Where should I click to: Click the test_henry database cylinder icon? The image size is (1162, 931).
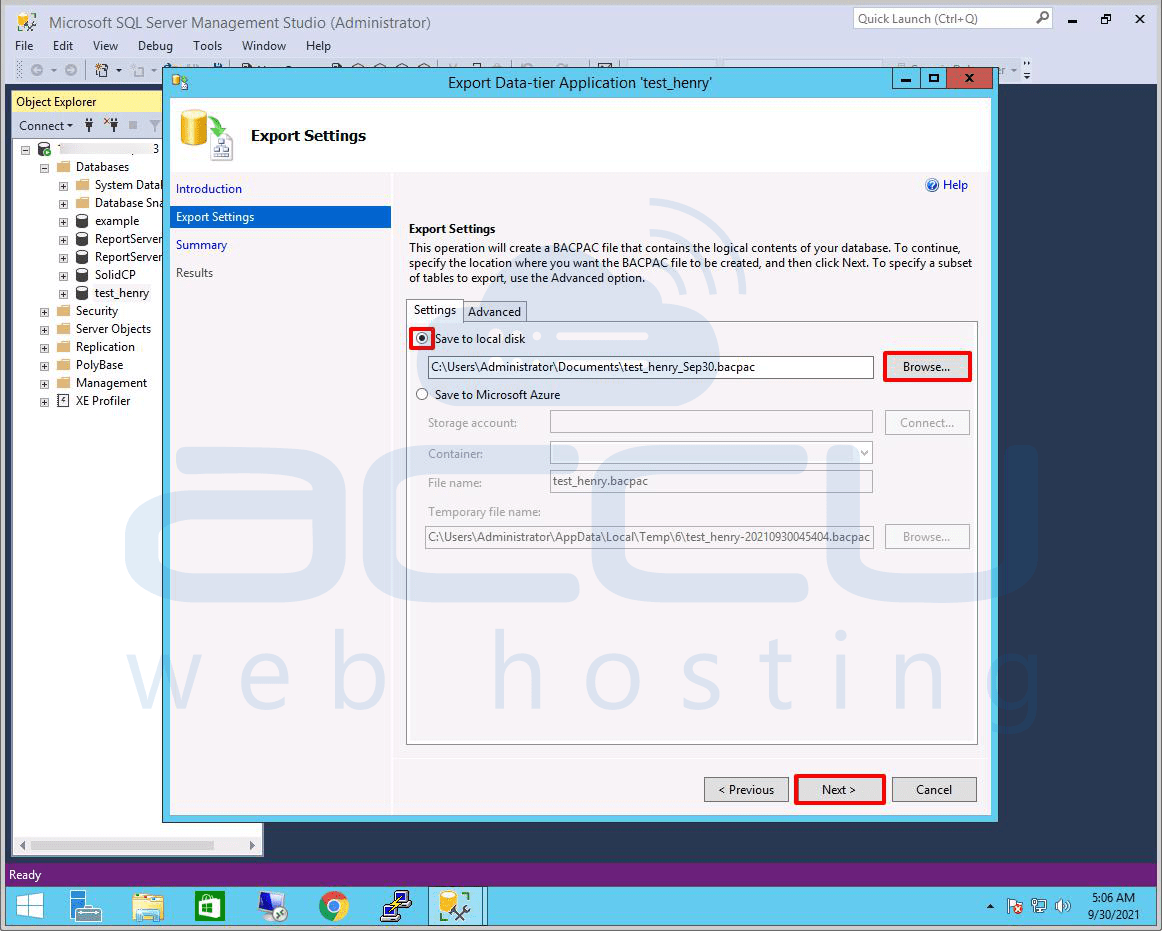coord(82,293)
